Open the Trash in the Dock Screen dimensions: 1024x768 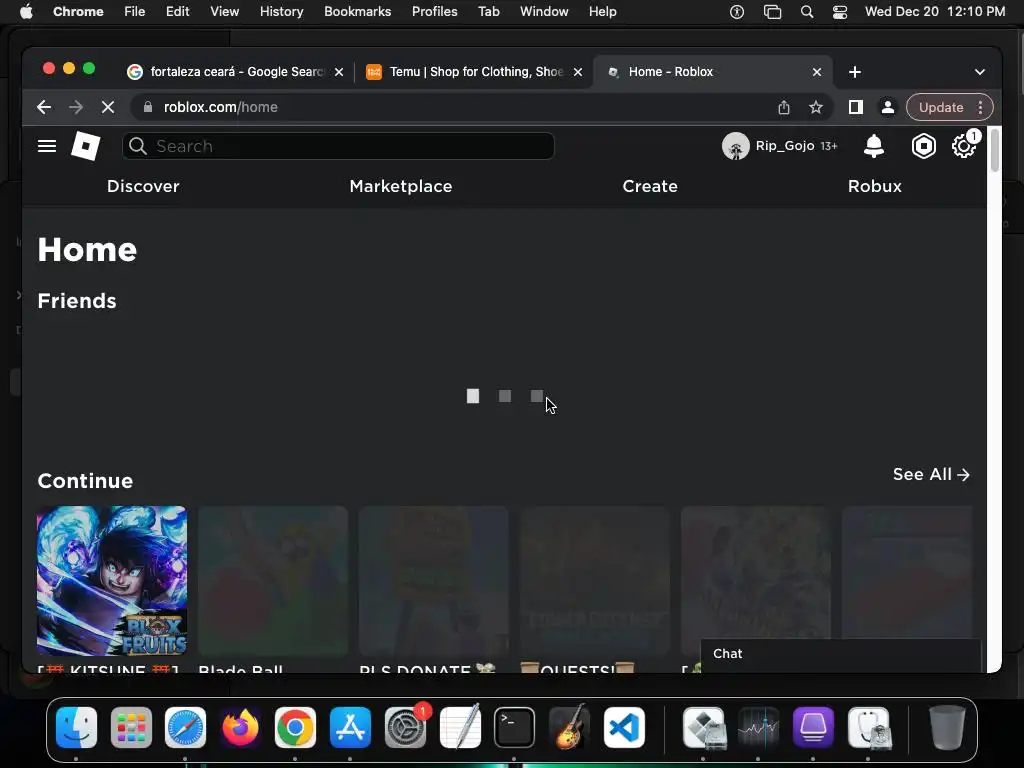(x=946, y=728)
